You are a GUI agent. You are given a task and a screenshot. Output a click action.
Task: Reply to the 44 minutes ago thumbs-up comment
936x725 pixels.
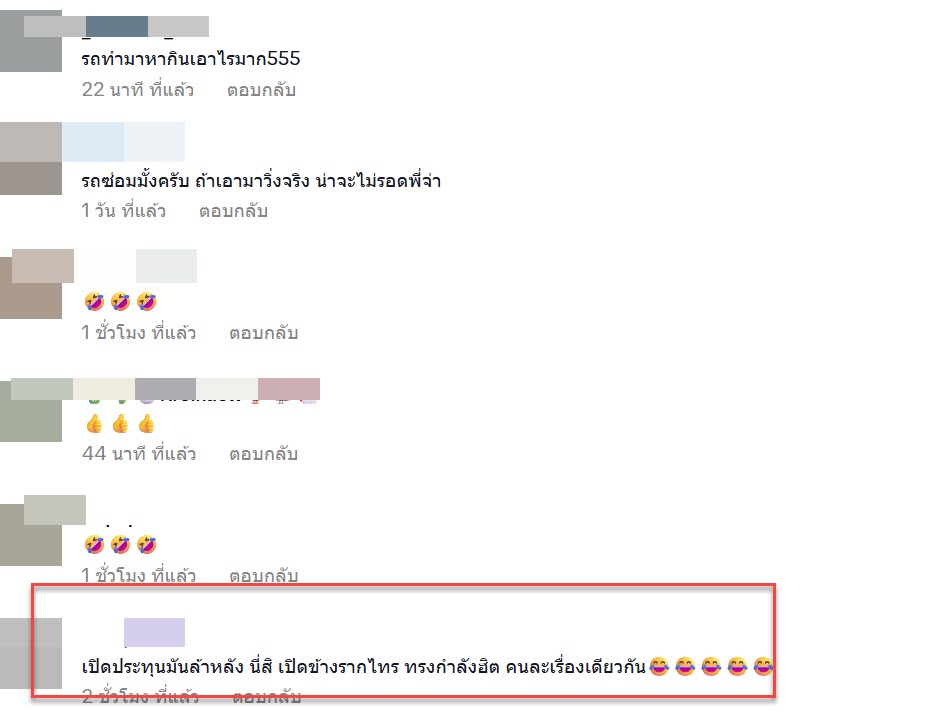tap(263, 454)
